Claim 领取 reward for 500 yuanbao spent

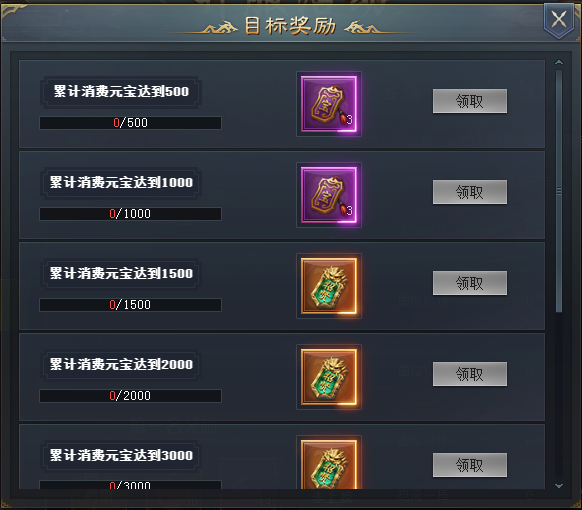click(x=470, y=101)
